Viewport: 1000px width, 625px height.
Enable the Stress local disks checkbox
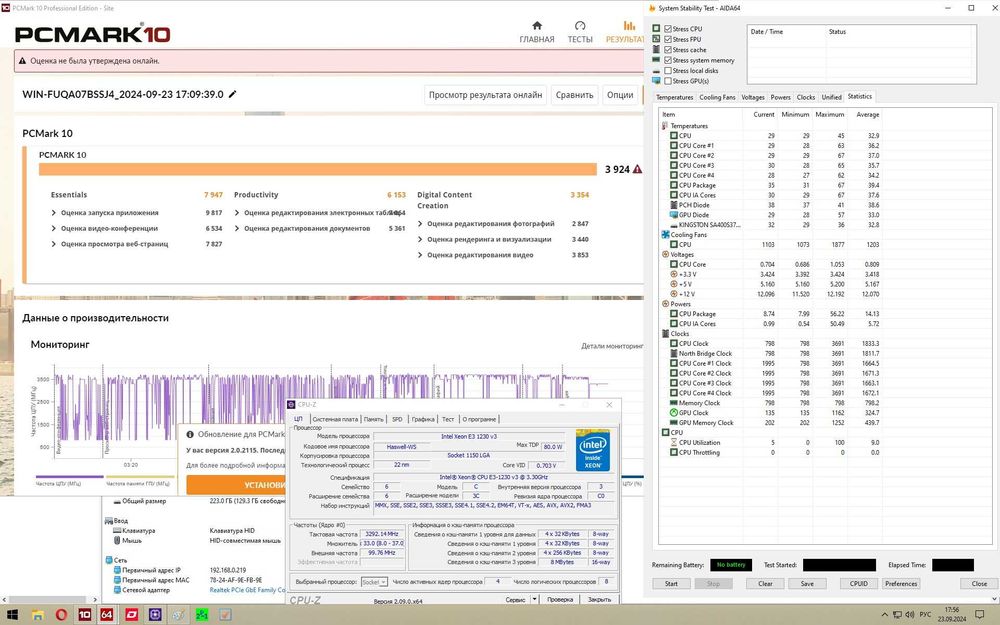click(x=667, y=70)
